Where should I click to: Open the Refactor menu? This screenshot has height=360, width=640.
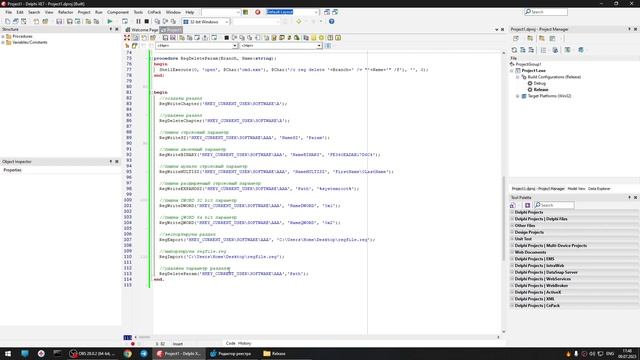point(65,12)
